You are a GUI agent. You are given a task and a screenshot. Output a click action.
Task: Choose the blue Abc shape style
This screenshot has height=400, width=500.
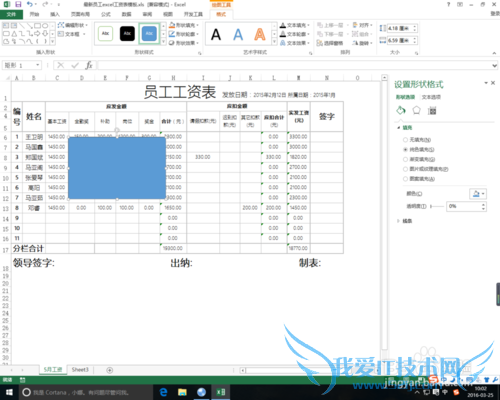(x=149, y=33)
